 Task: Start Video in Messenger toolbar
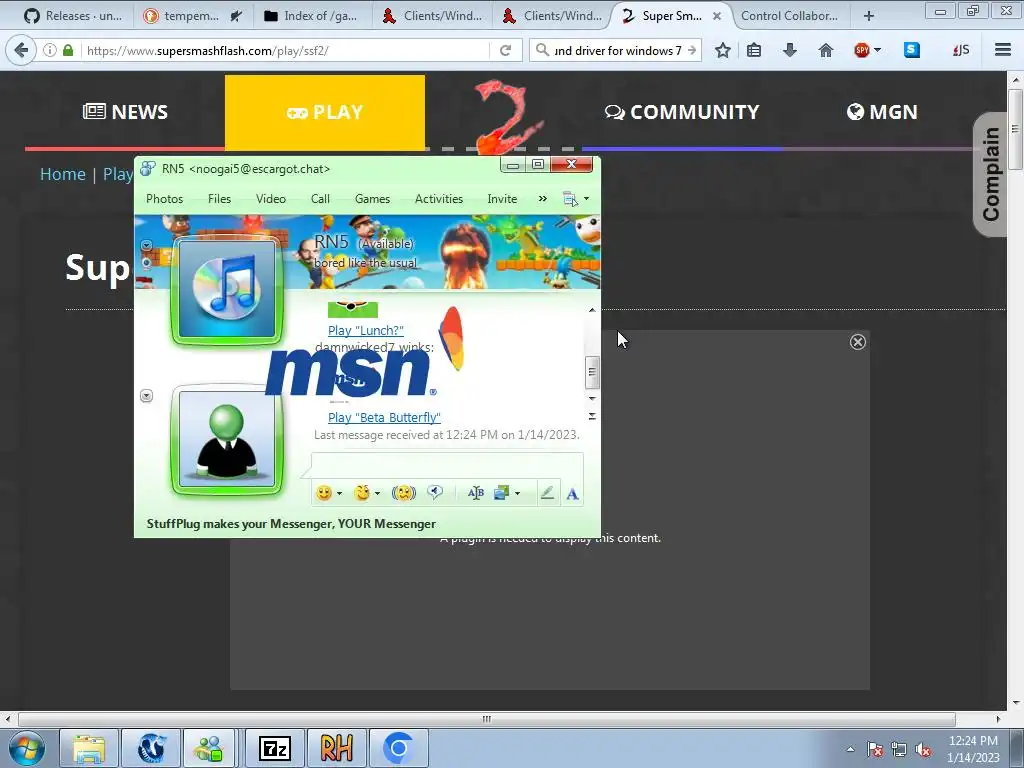click(271, 199)
